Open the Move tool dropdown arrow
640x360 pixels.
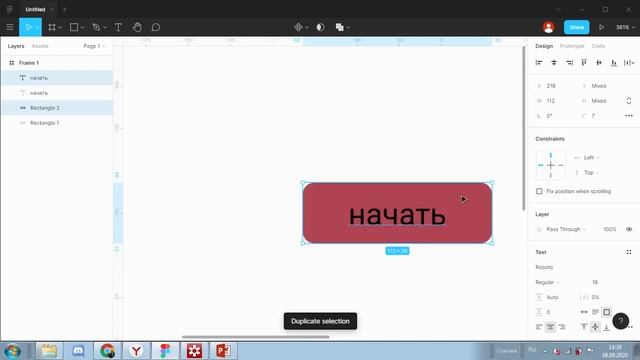pos(37,27)
